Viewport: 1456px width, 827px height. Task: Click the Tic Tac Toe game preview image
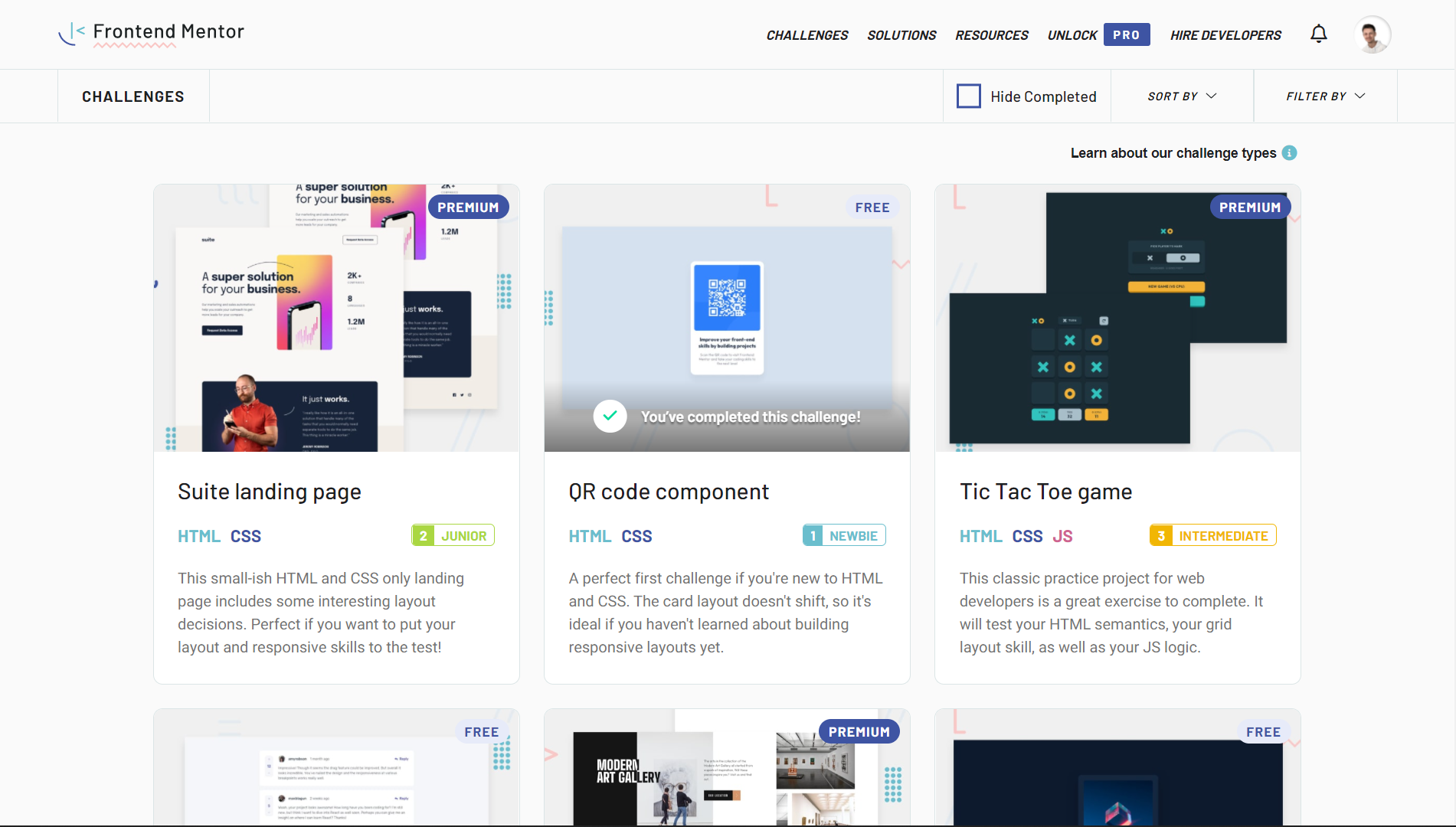[x=1117, y=318]
